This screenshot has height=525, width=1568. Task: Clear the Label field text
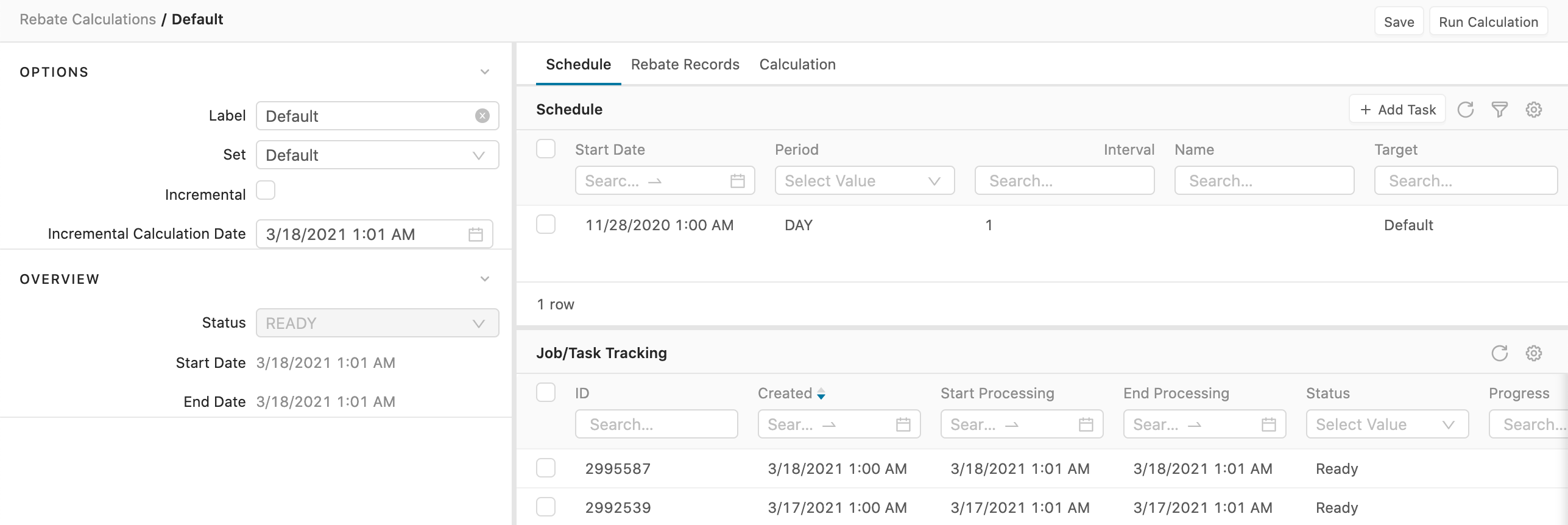[482, 116]
